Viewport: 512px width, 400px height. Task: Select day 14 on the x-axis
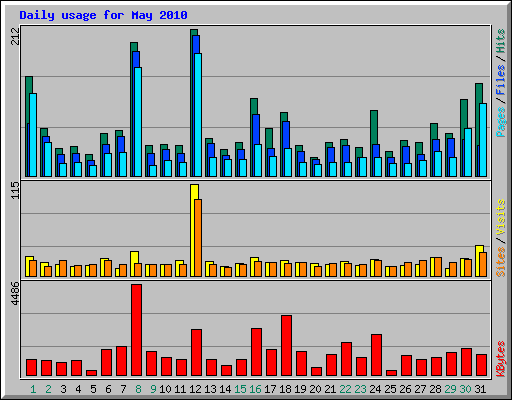[x=225, y=389]
